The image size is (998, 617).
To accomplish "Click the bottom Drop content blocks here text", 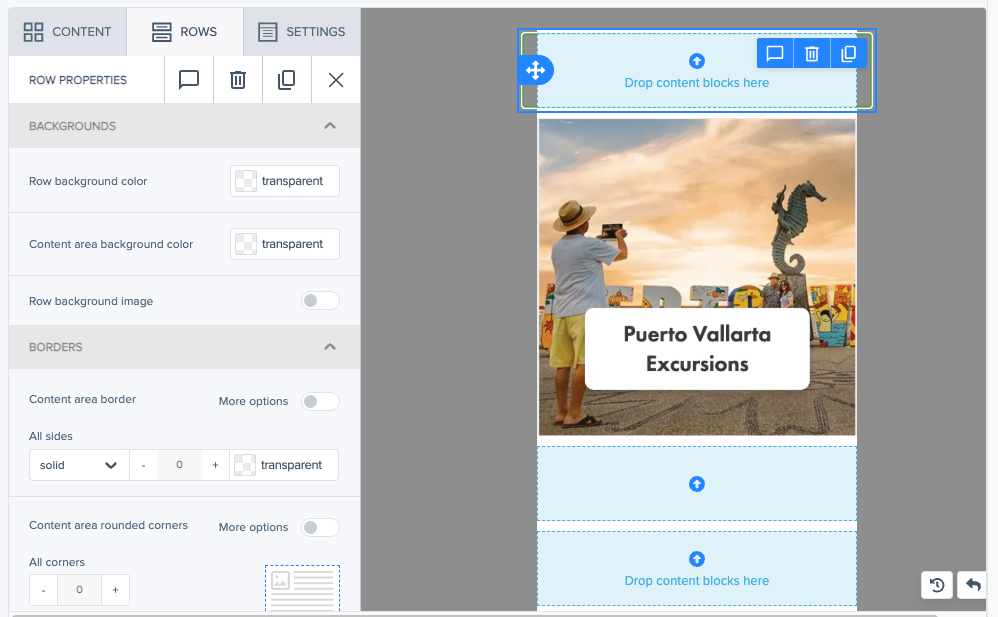I will tap(697, 581).
